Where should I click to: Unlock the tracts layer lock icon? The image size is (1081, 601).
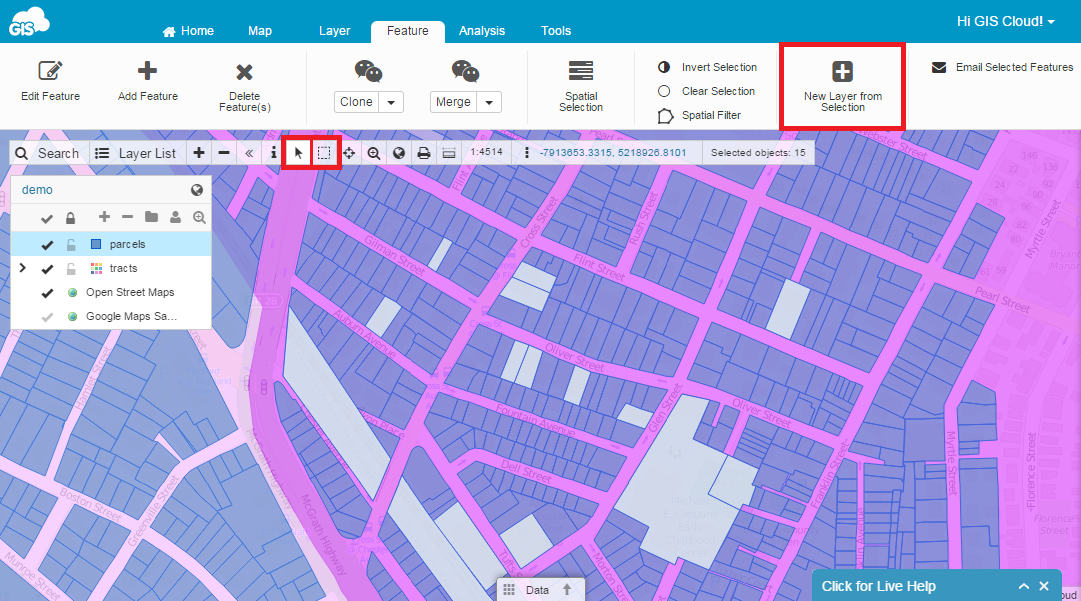pos(70,268)
